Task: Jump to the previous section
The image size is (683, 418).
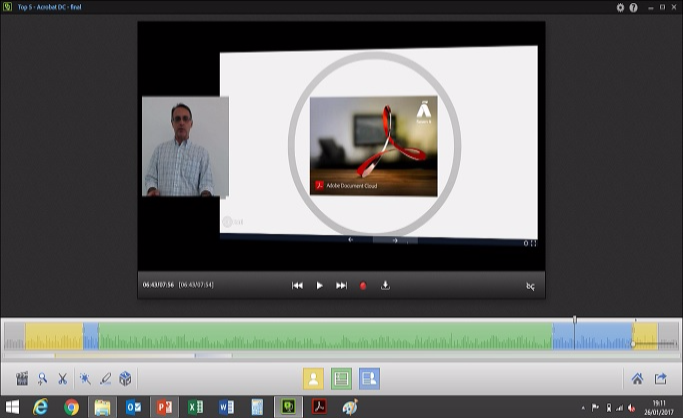Action: pyautogui.click(x=297, y=286)
